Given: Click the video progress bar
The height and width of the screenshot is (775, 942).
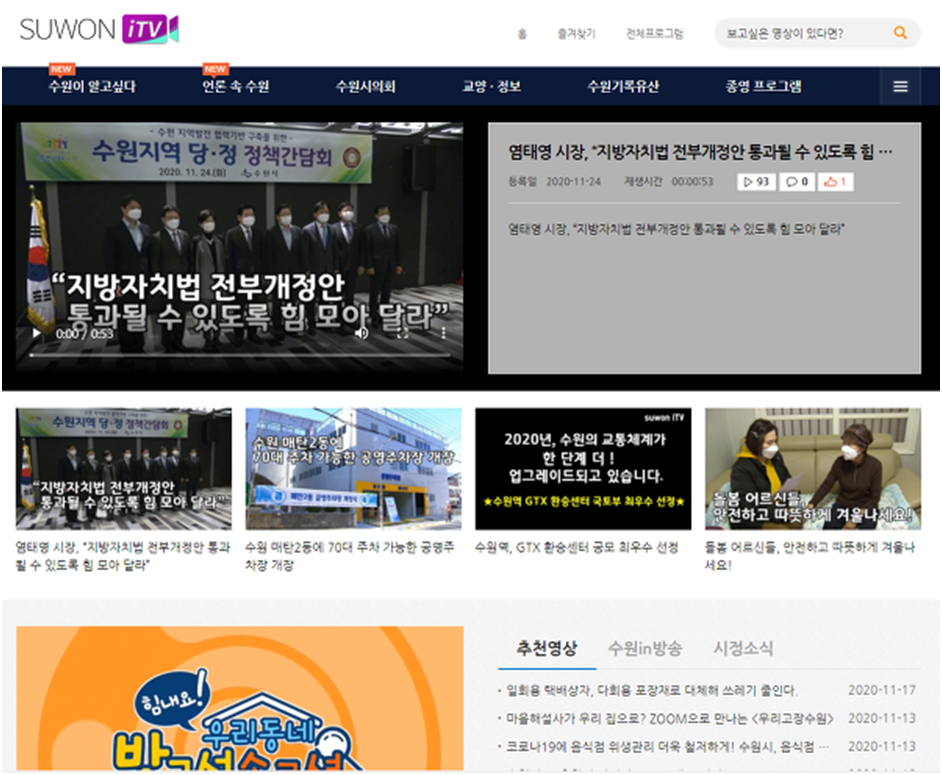Looking at the screenshot, I should click(240, 355).
